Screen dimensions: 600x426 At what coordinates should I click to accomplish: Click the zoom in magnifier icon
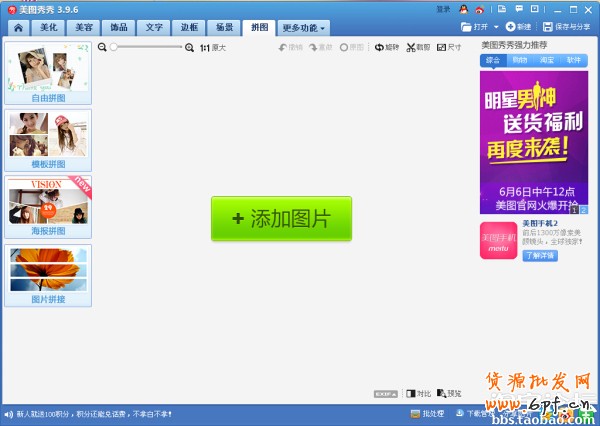[x=190, y=47]
